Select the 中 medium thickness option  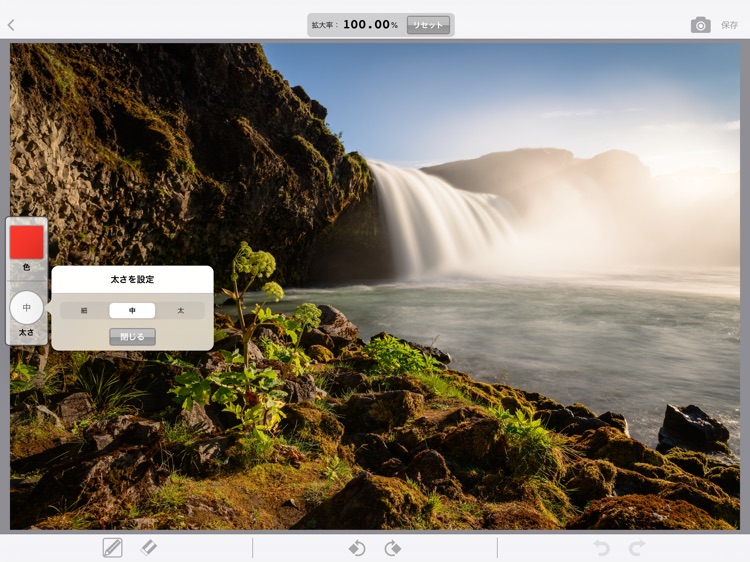pyautogui.click(x=132, y=310)
